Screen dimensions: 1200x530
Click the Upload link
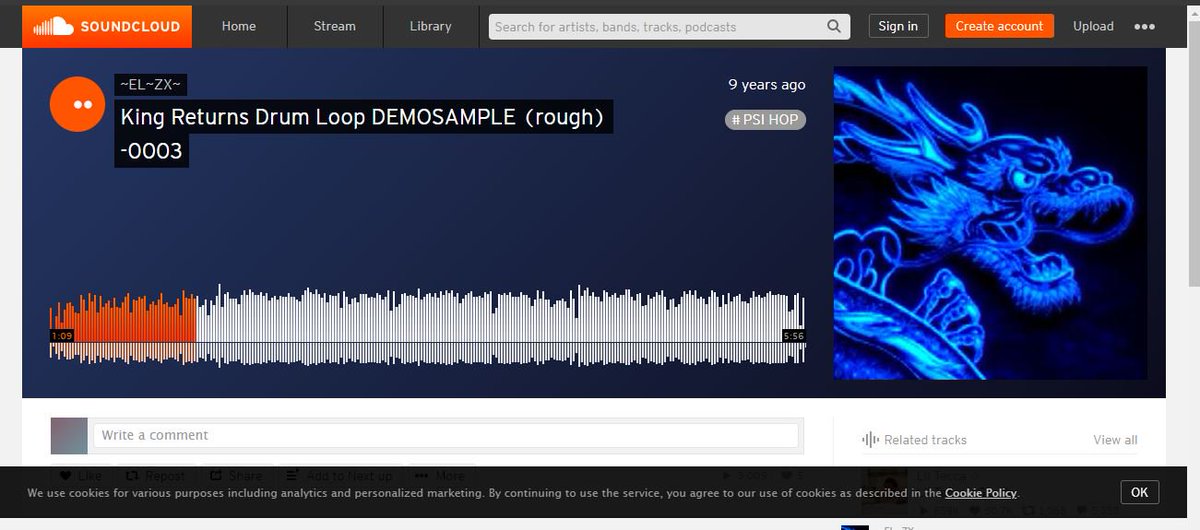[1093, 27]
